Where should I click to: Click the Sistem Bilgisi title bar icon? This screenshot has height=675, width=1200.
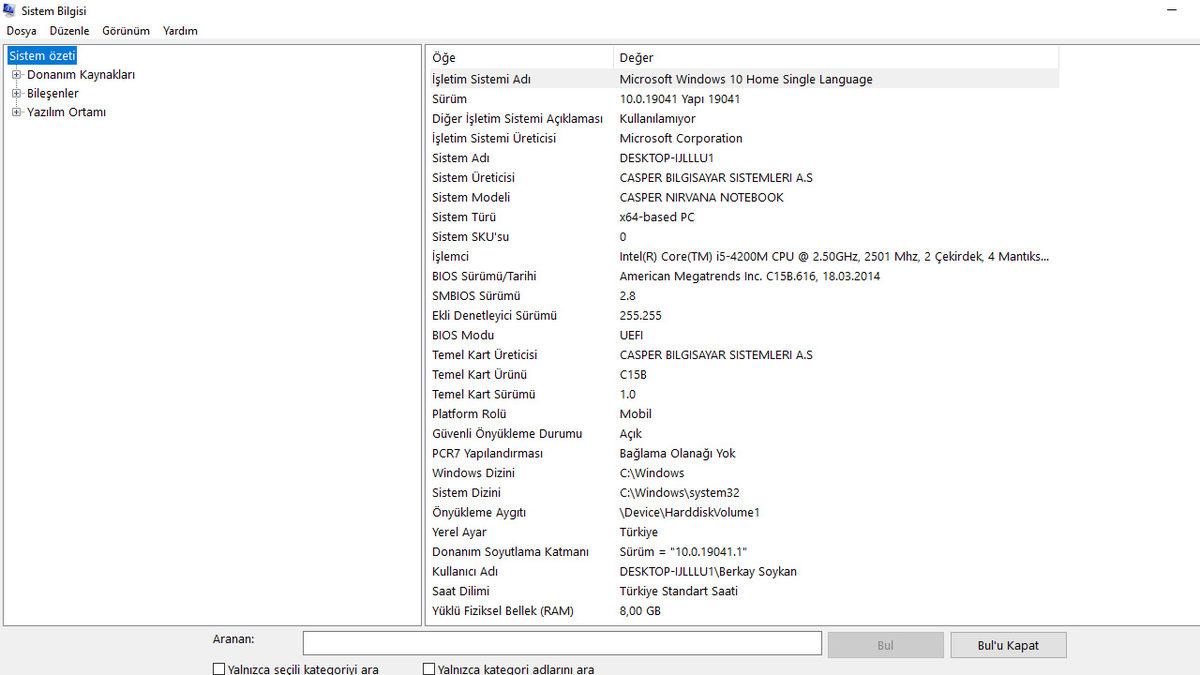click(10, 10)
